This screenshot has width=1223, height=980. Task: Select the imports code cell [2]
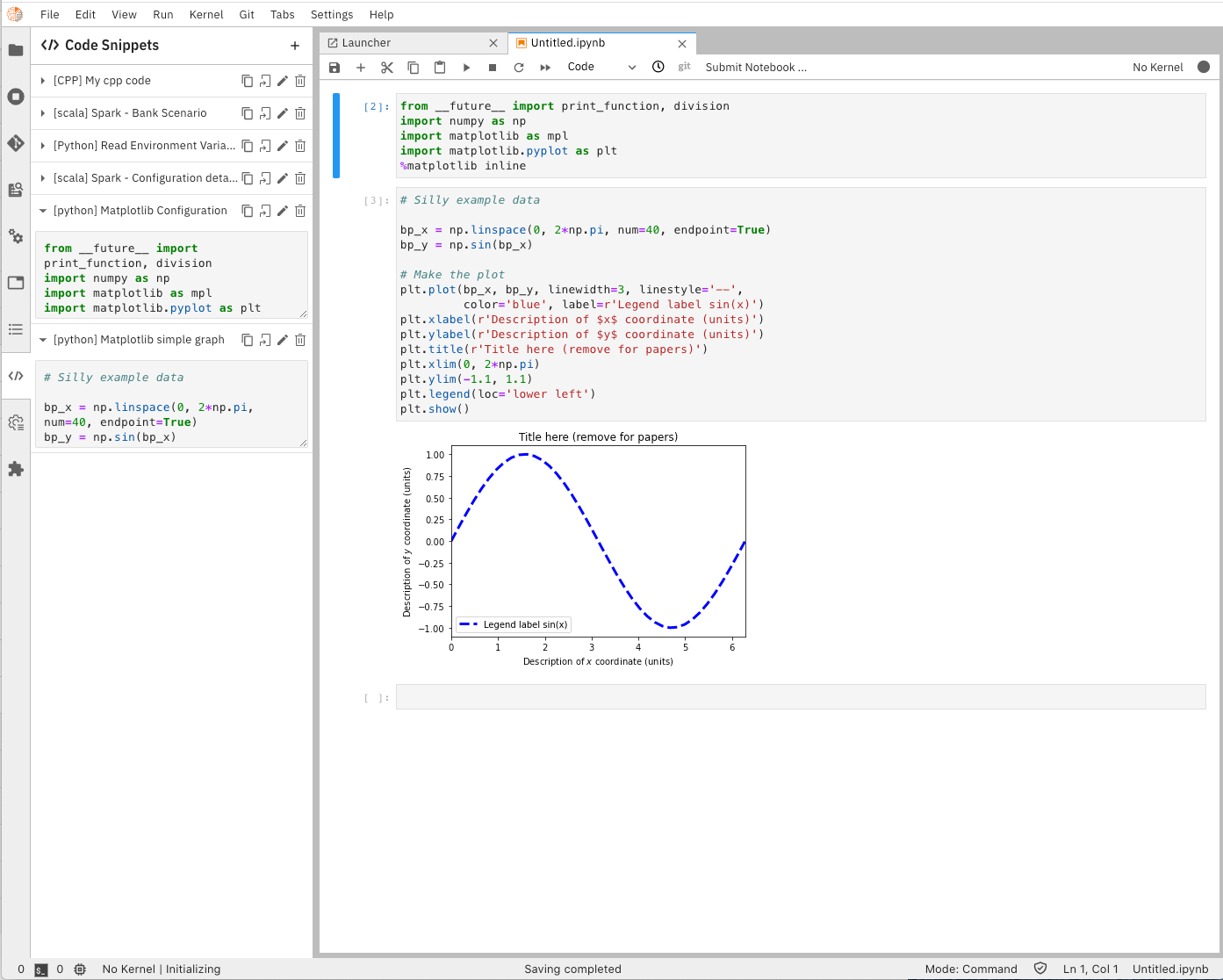(x=801, y=135)
